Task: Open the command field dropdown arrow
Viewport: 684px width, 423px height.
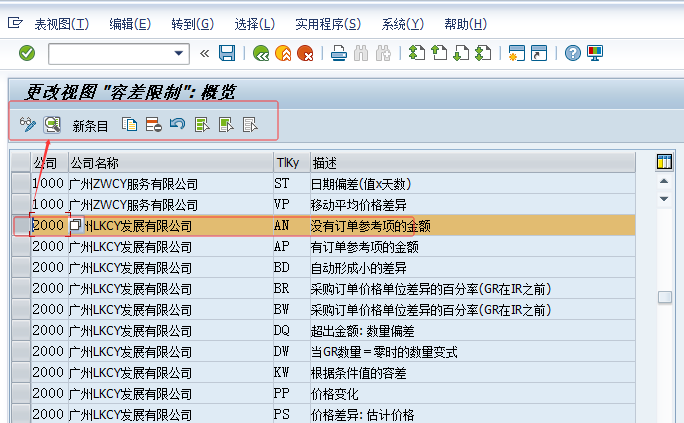Action: click(x=178, y=53)
